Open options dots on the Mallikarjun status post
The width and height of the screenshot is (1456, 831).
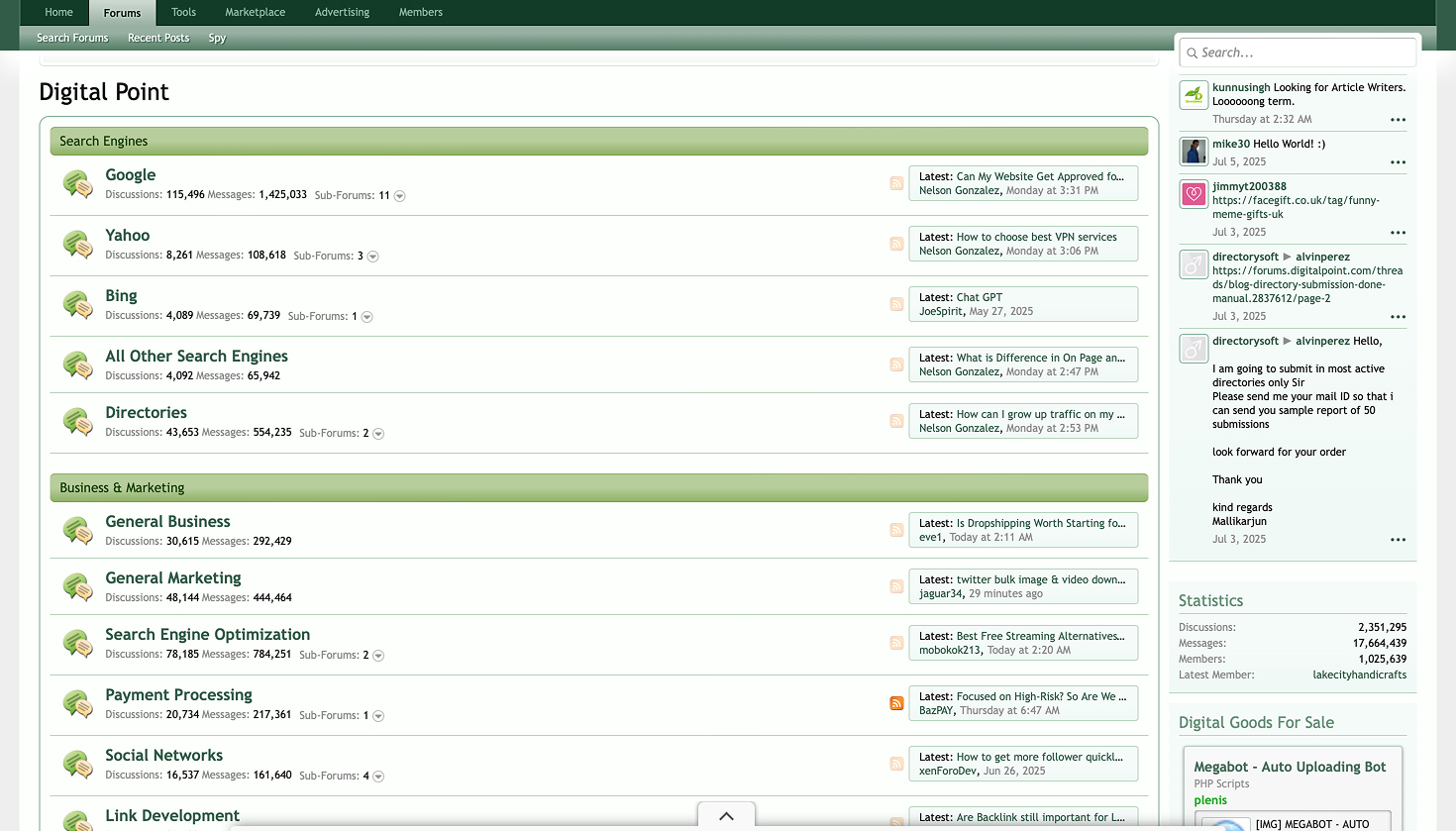pyautogui.click(x=1398, y=541)
